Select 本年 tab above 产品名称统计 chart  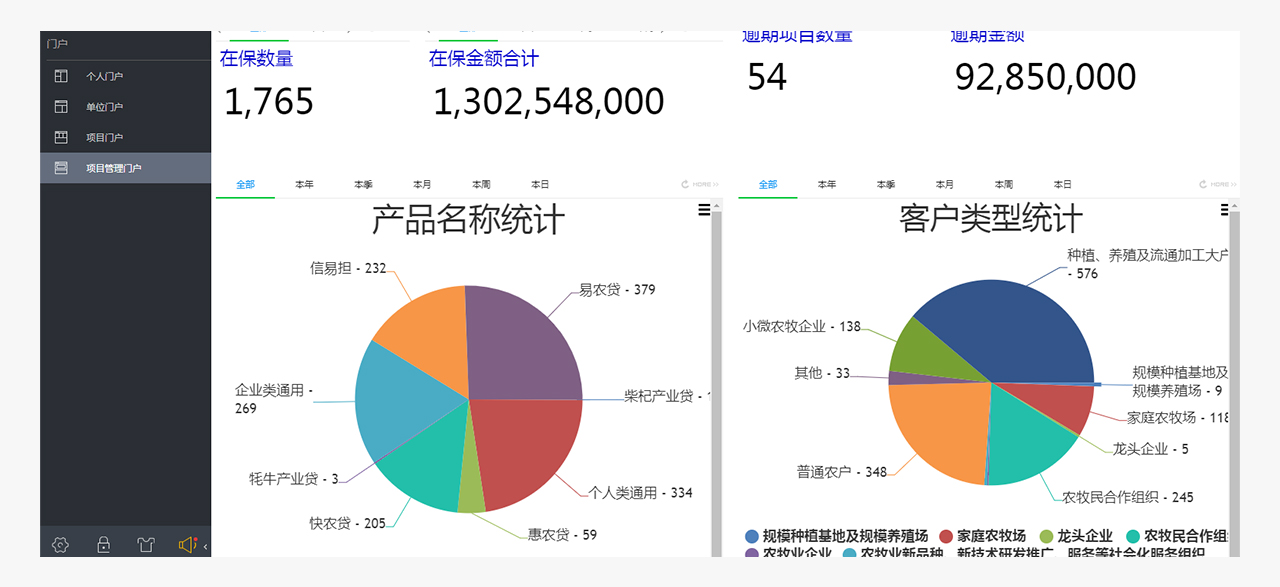tap(304, 185)
